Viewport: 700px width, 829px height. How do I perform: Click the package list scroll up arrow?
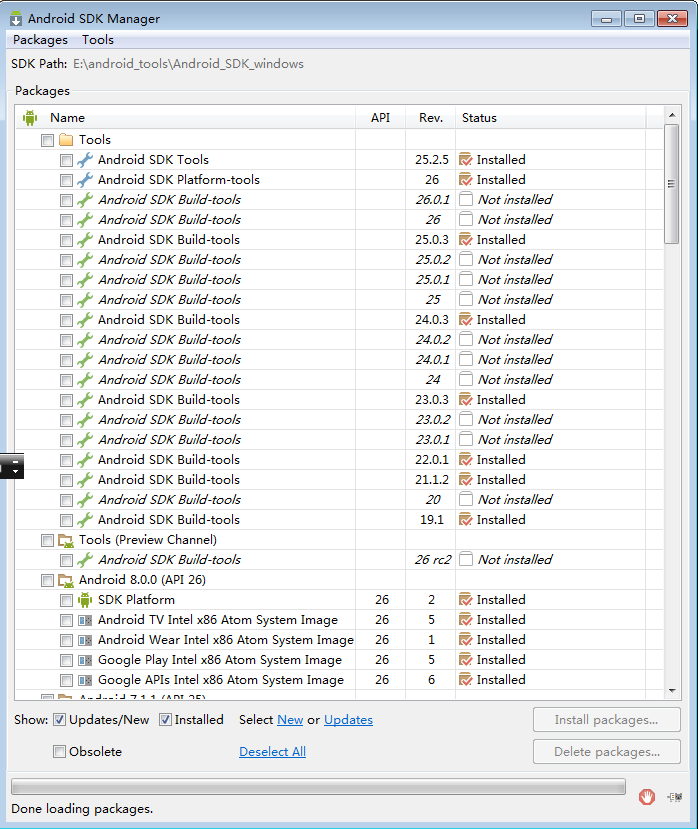[x=672, y=115]
